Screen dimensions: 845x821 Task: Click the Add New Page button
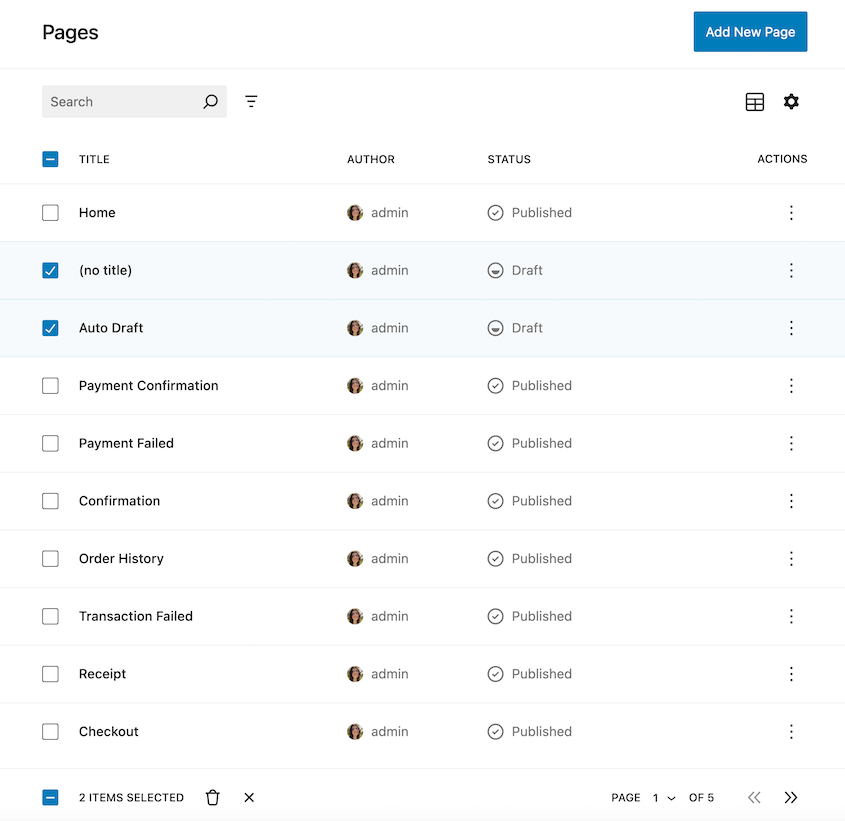pyautogui.click(x=750, y=32)
